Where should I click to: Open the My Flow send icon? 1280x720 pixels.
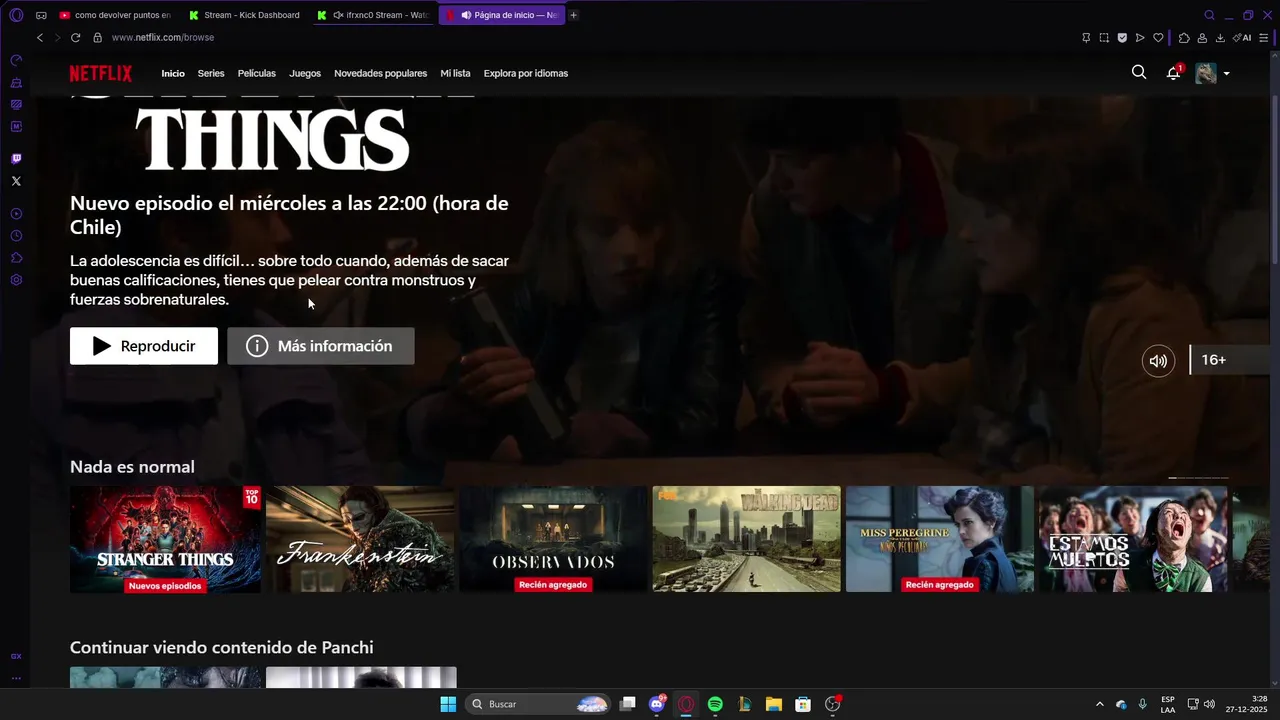coord(1140,37)
